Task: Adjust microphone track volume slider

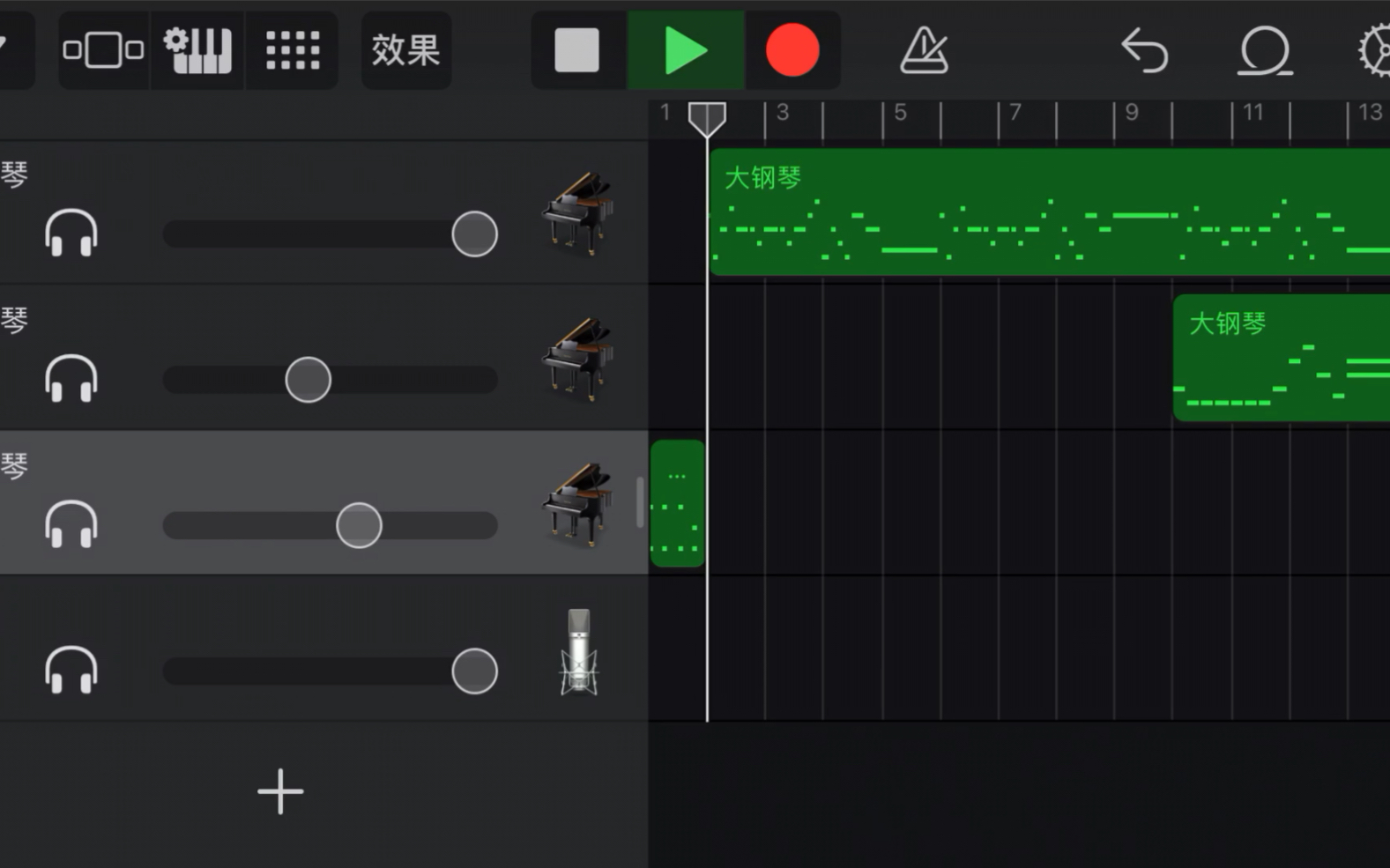Action: coord(331,671)
